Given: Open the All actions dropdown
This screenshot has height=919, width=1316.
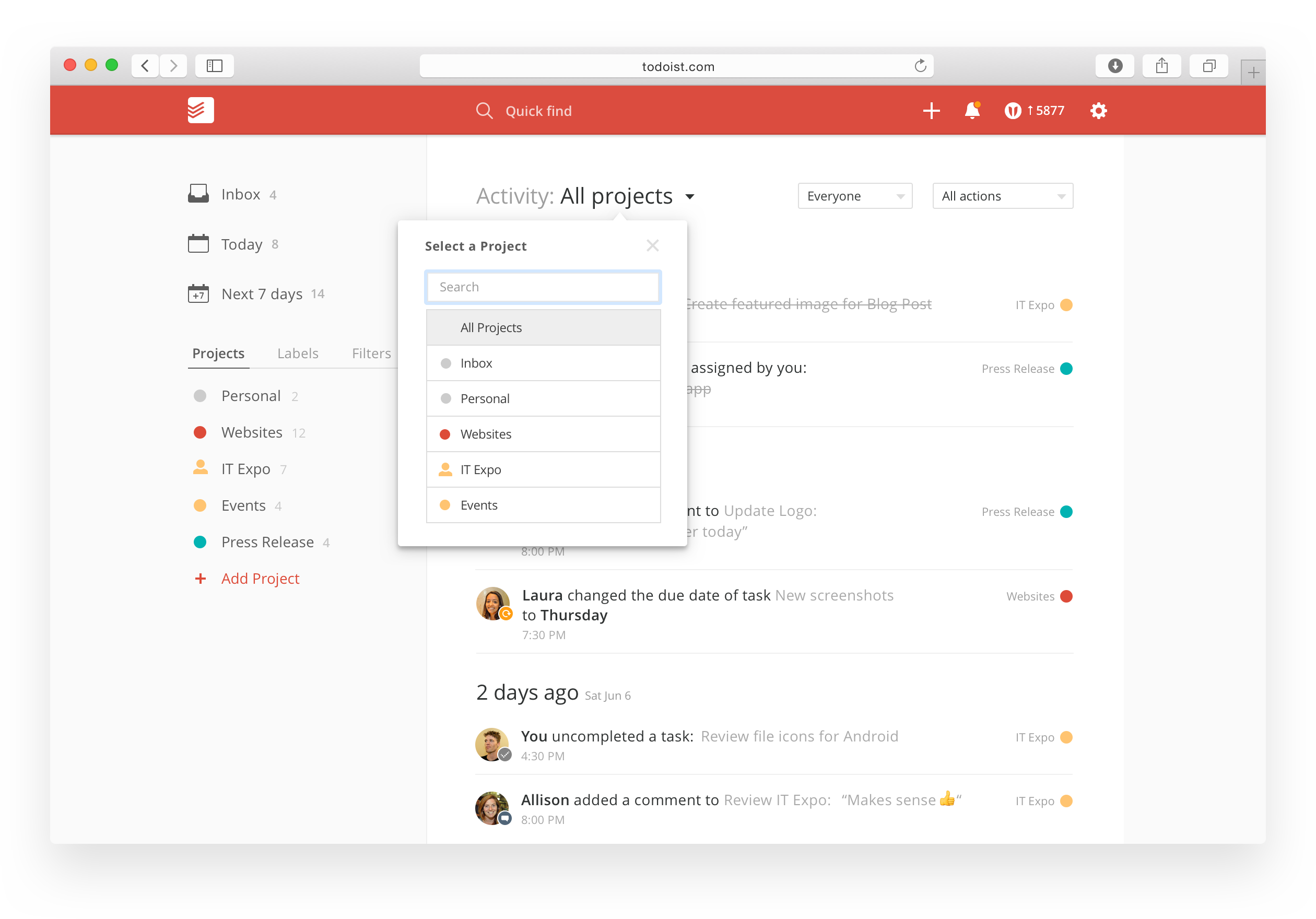Looking at the screenshot, I should pos(1003,196).
